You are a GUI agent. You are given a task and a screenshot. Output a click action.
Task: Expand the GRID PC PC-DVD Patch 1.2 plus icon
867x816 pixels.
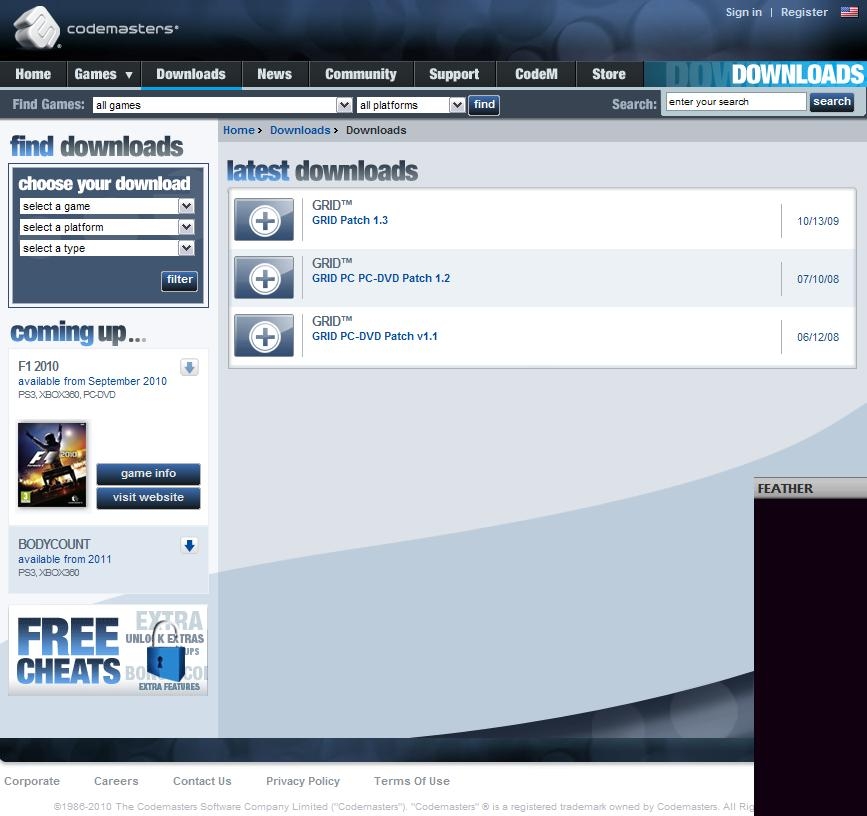tap(264, 278)
